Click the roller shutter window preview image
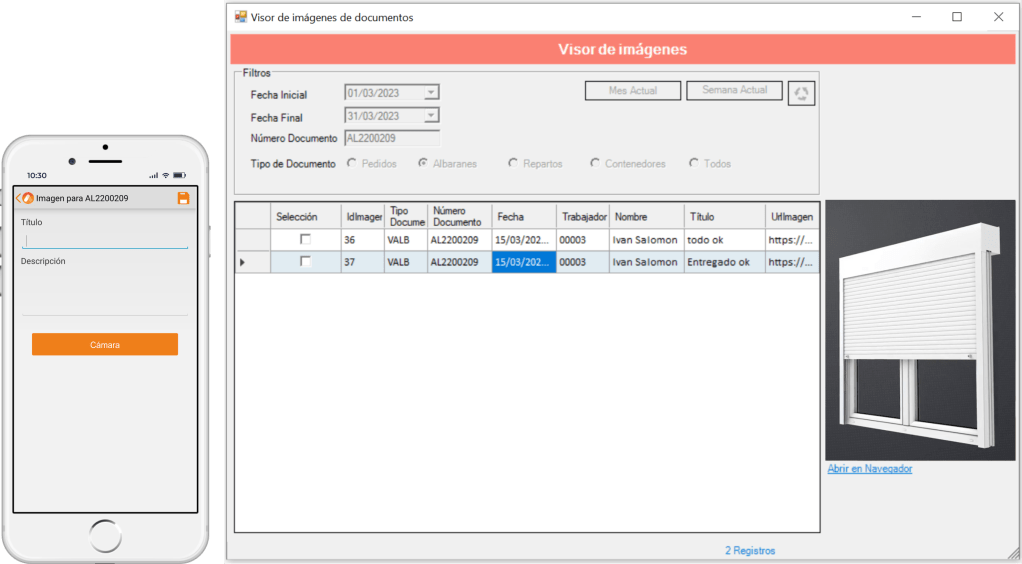This screenshot has width=1022, height=564. click(x=920, y=330)
